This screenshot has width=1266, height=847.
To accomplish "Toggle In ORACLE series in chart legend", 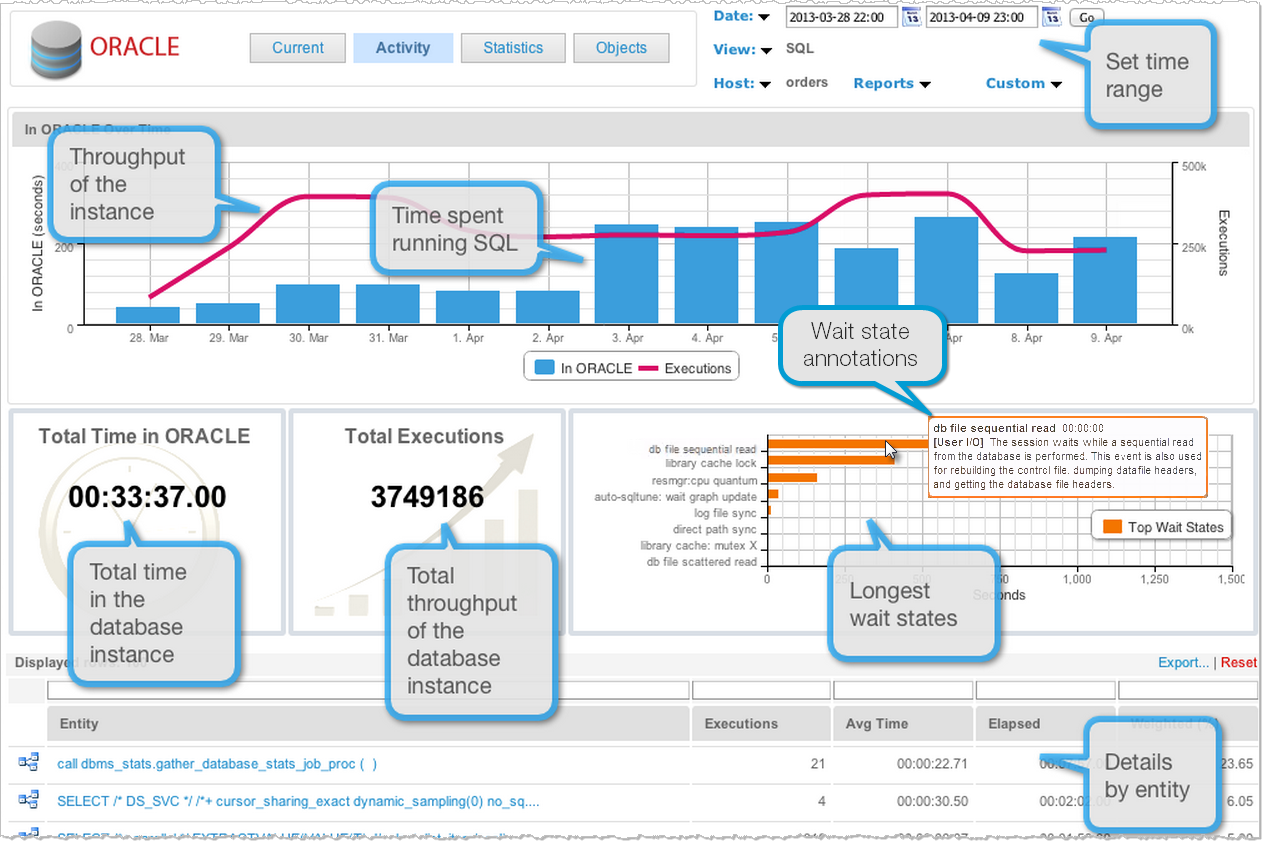I will (x=583, y=368).
